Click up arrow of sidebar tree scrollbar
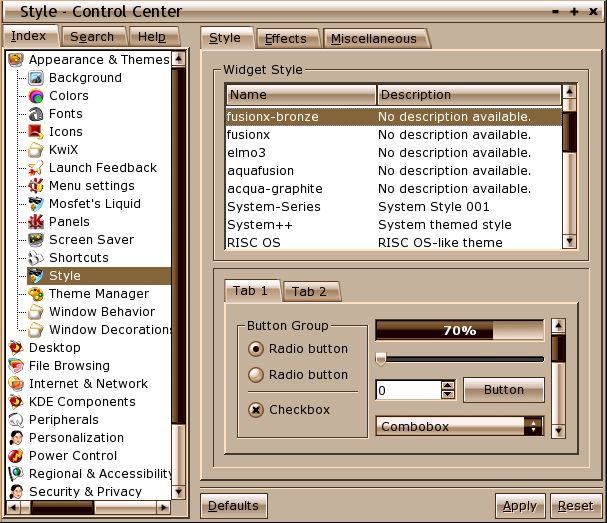Screen dimensions: 607x523 (x=178, y=58)
